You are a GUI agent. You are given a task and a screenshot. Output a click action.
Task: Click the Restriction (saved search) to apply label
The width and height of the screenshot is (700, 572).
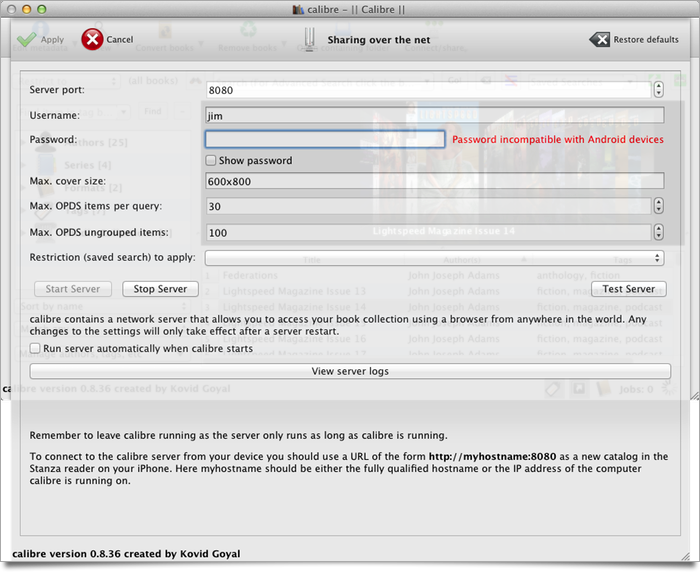(x=112, y=257)
